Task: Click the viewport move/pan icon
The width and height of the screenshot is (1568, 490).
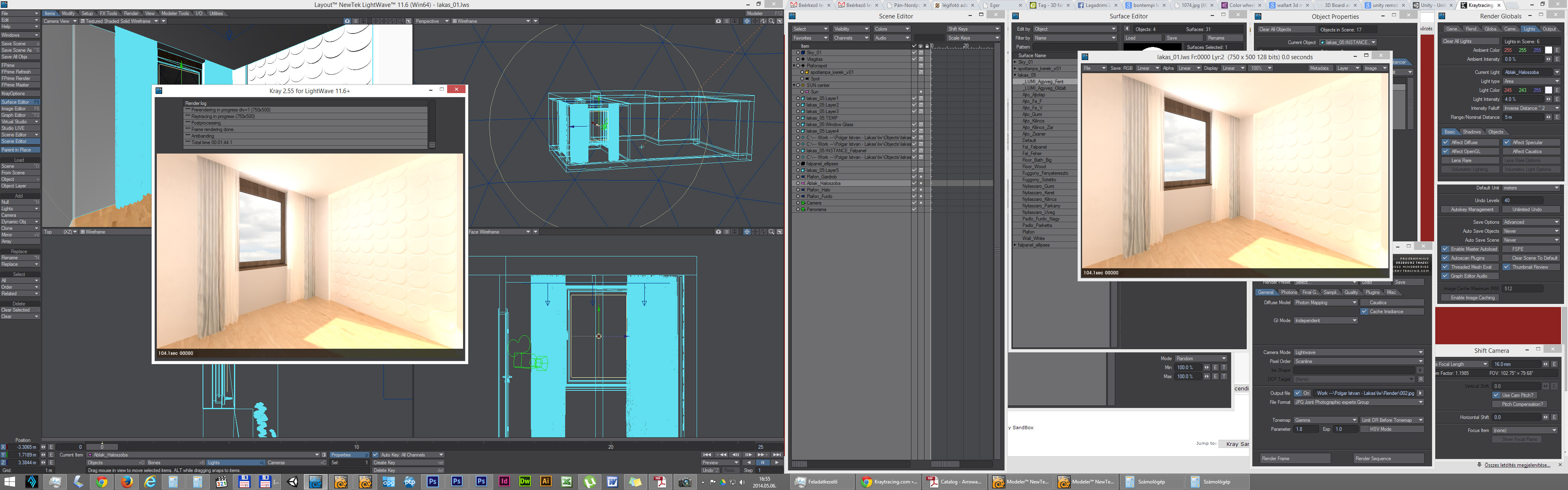Action: 755,21
